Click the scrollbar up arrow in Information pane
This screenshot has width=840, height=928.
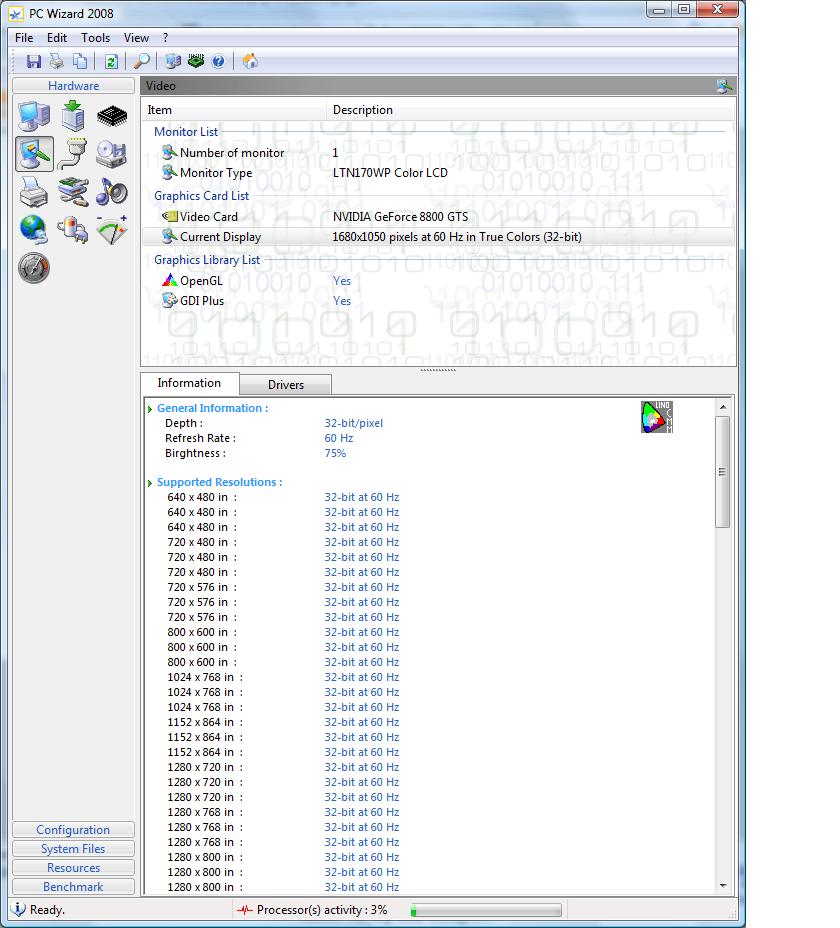coord(723,407)
